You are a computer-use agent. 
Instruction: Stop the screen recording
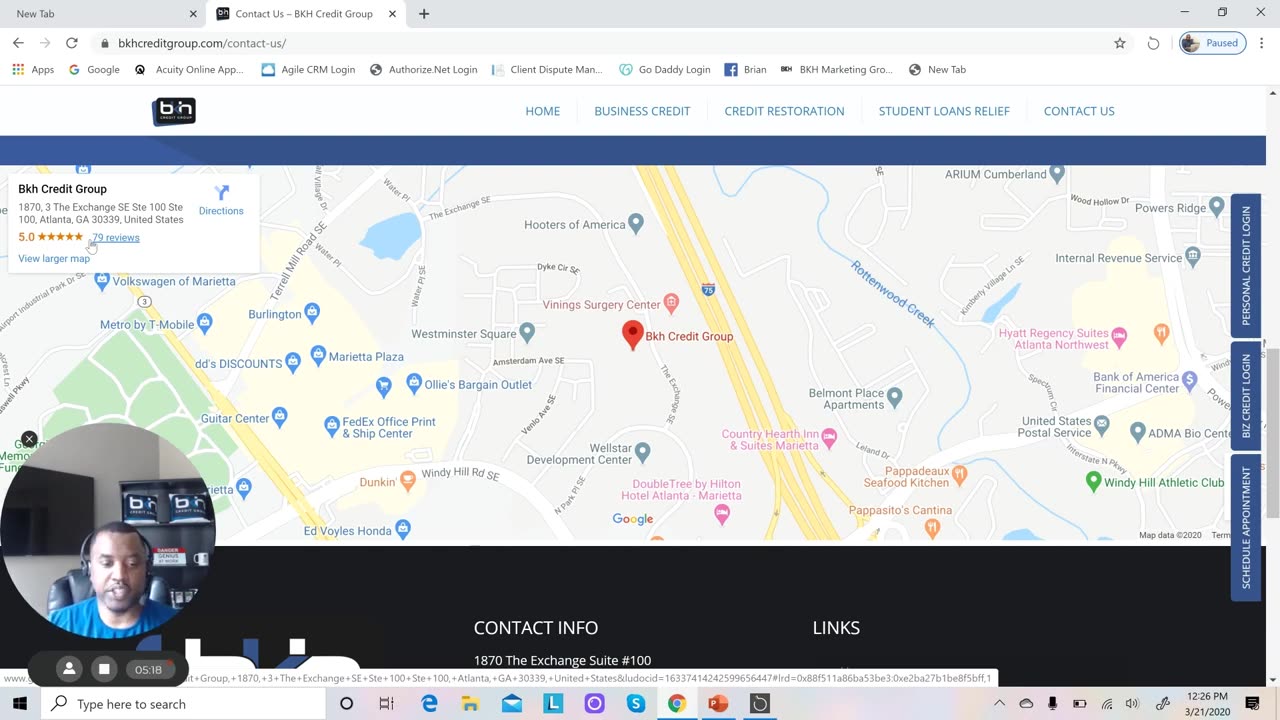pyautogui.click(x=104, y=669)
